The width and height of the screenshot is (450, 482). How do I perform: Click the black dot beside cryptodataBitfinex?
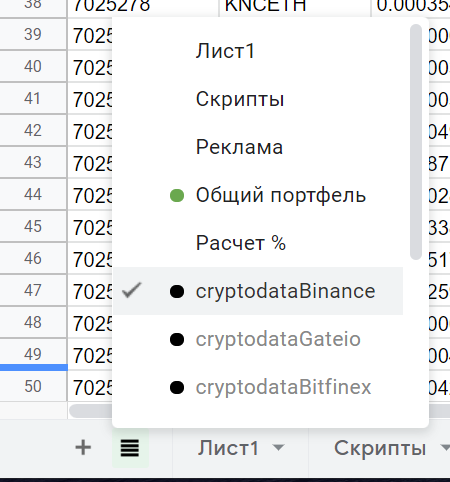tap(177, 387)
